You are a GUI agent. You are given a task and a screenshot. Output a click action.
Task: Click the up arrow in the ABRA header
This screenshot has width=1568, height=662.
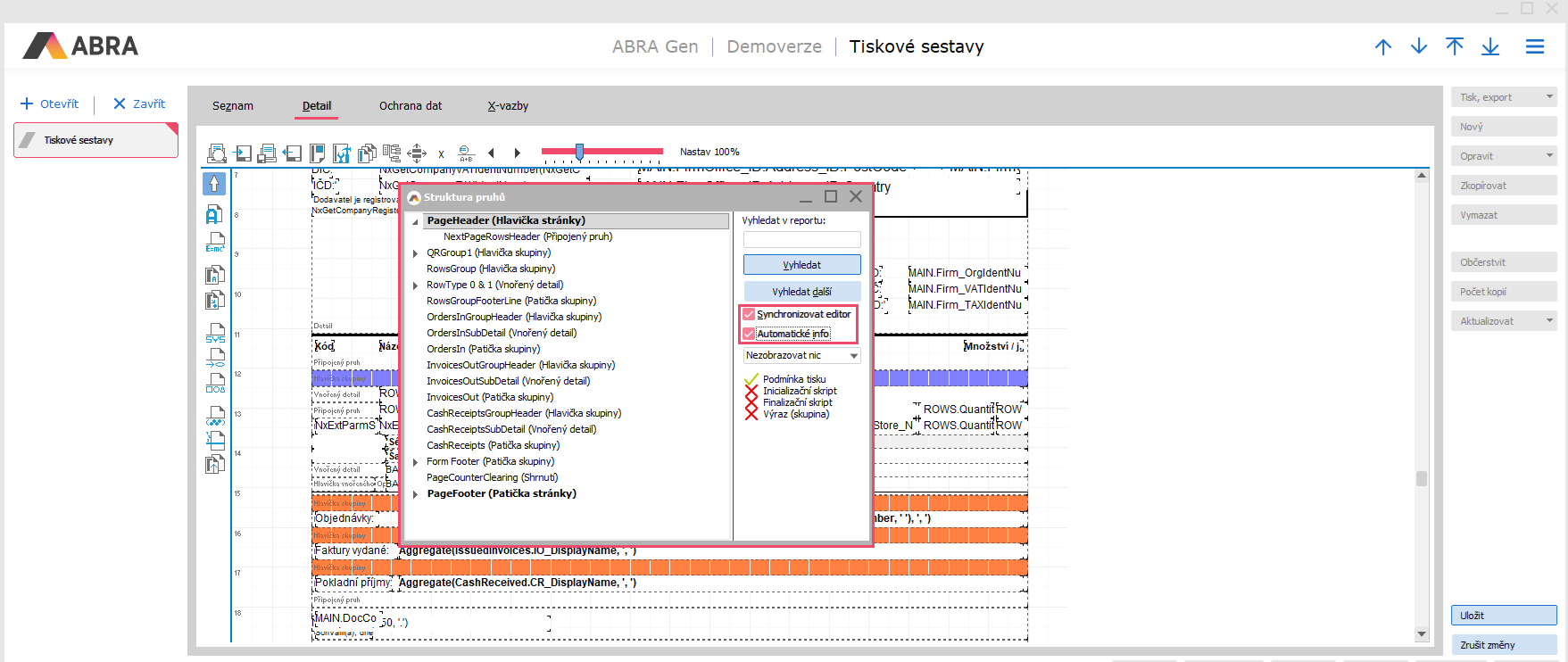(x=1383, y=46)
